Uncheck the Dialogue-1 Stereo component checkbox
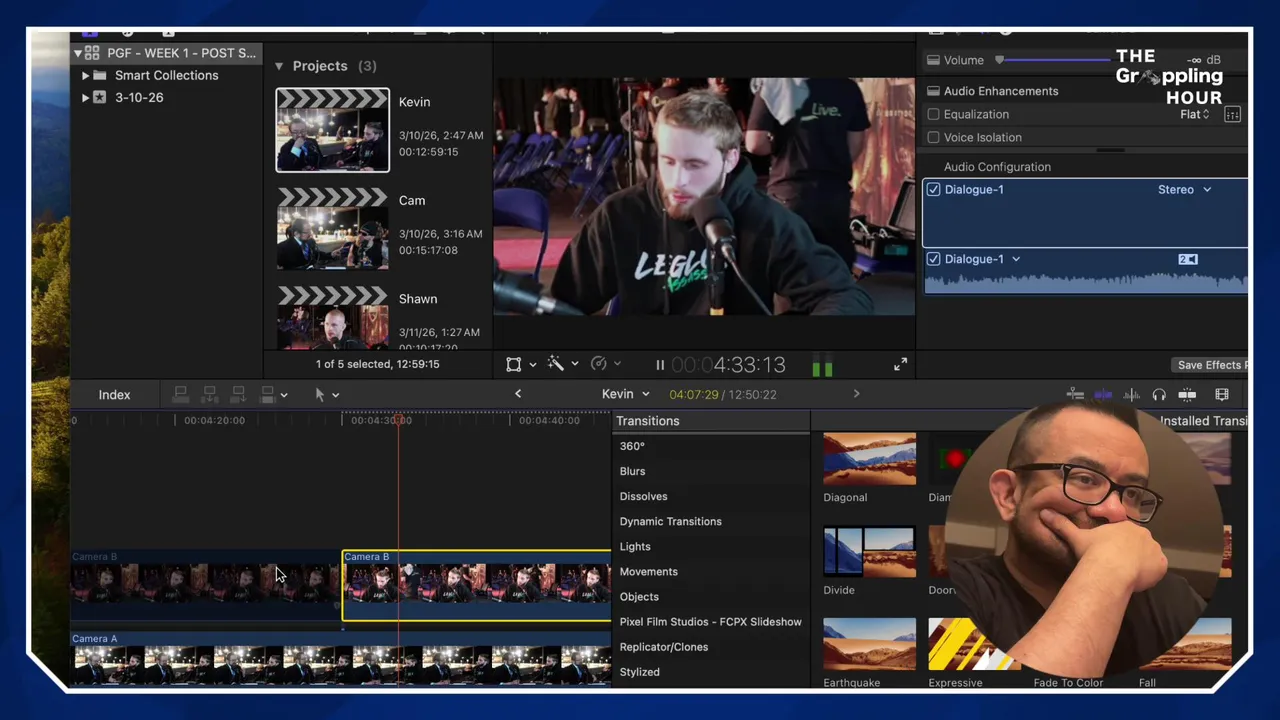Viewport: 1280px width, 720px height. (933, 190)
